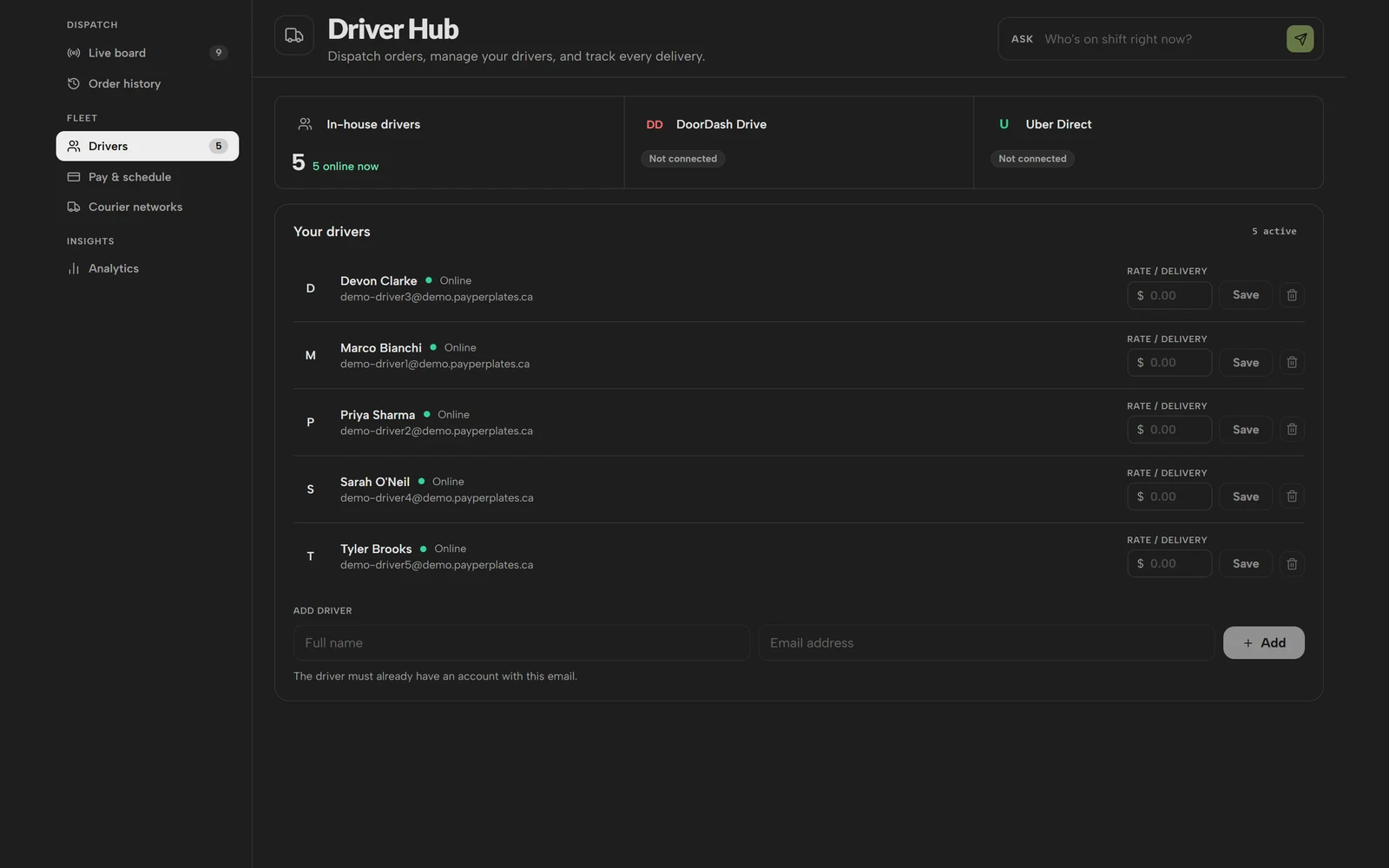Click the Uber Direct U logo
The height and width of the screenshot is (868, 1389).
1004,124
